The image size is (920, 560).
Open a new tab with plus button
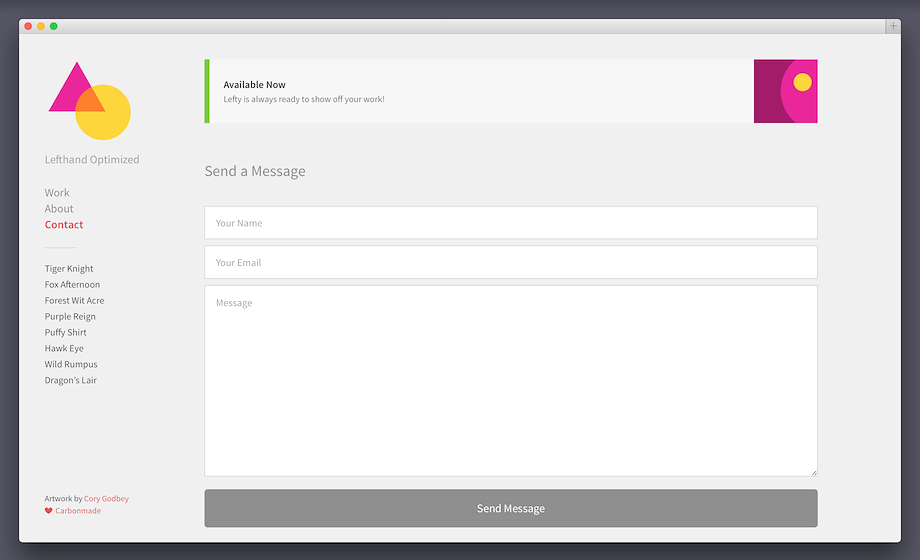coord(893,26)
